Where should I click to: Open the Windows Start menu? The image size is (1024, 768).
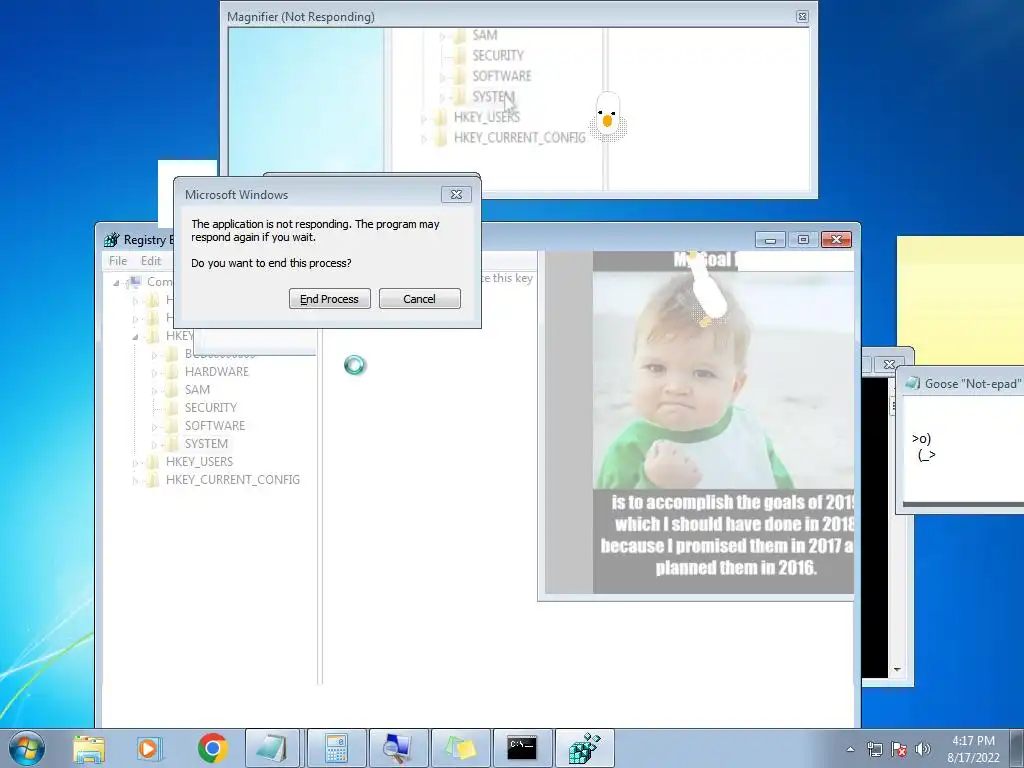coord(27,748)
